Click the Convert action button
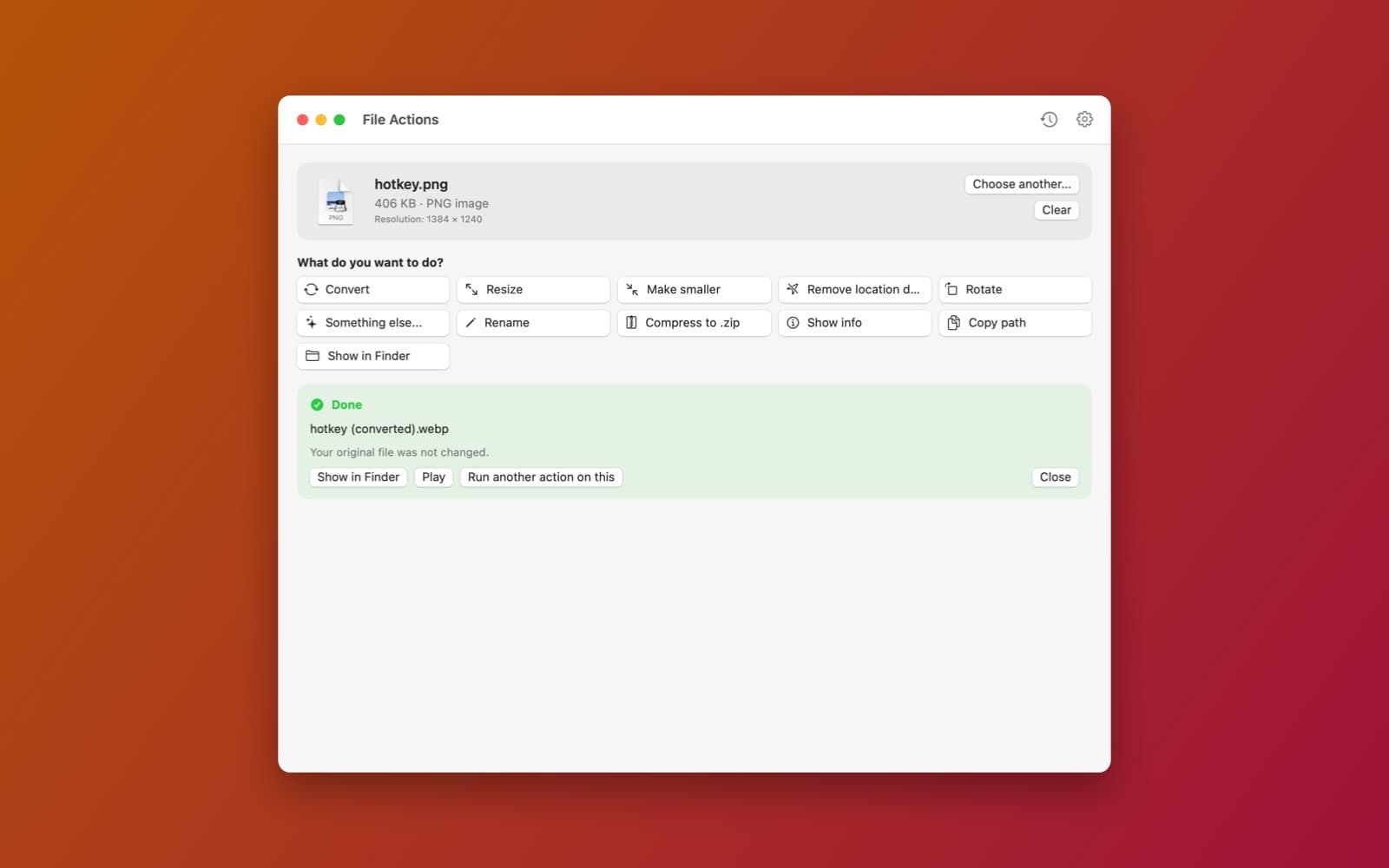Viewport: 1389px width, 868px height. 373,290
